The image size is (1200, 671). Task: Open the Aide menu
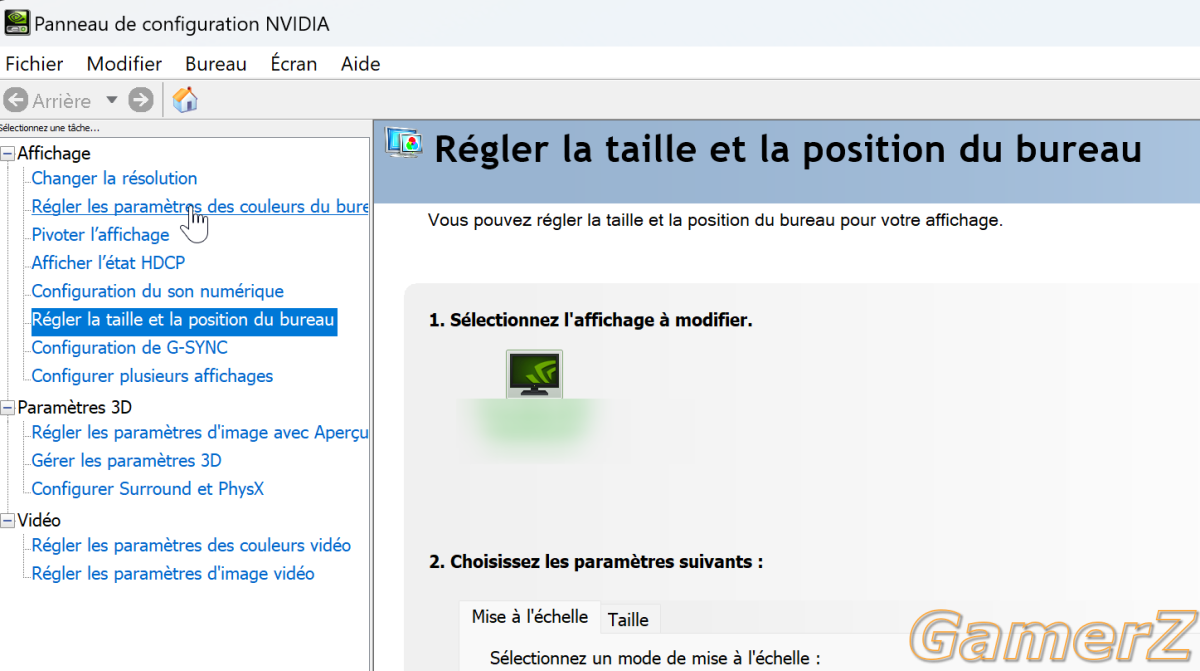click(360, 63)
